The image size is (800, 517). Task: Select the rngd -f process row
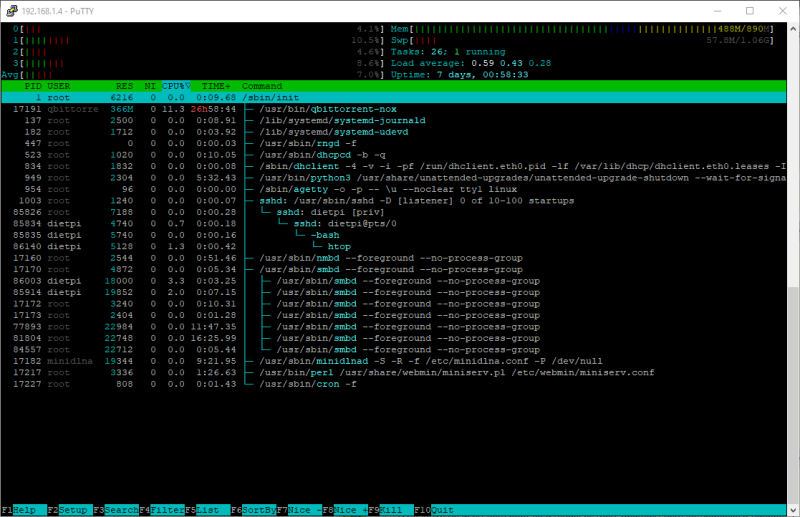[393, 143]
